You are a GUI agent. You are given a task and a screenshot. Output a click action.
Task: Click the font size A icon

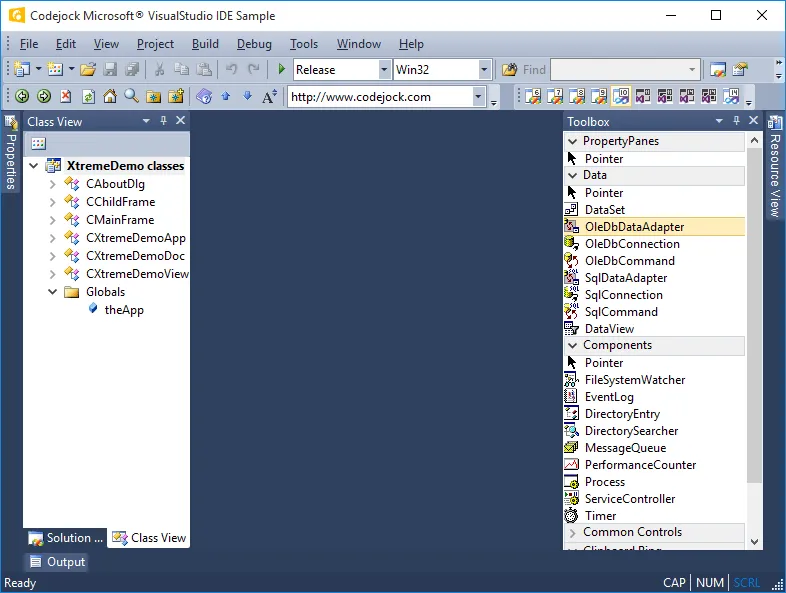pos(269,96)
